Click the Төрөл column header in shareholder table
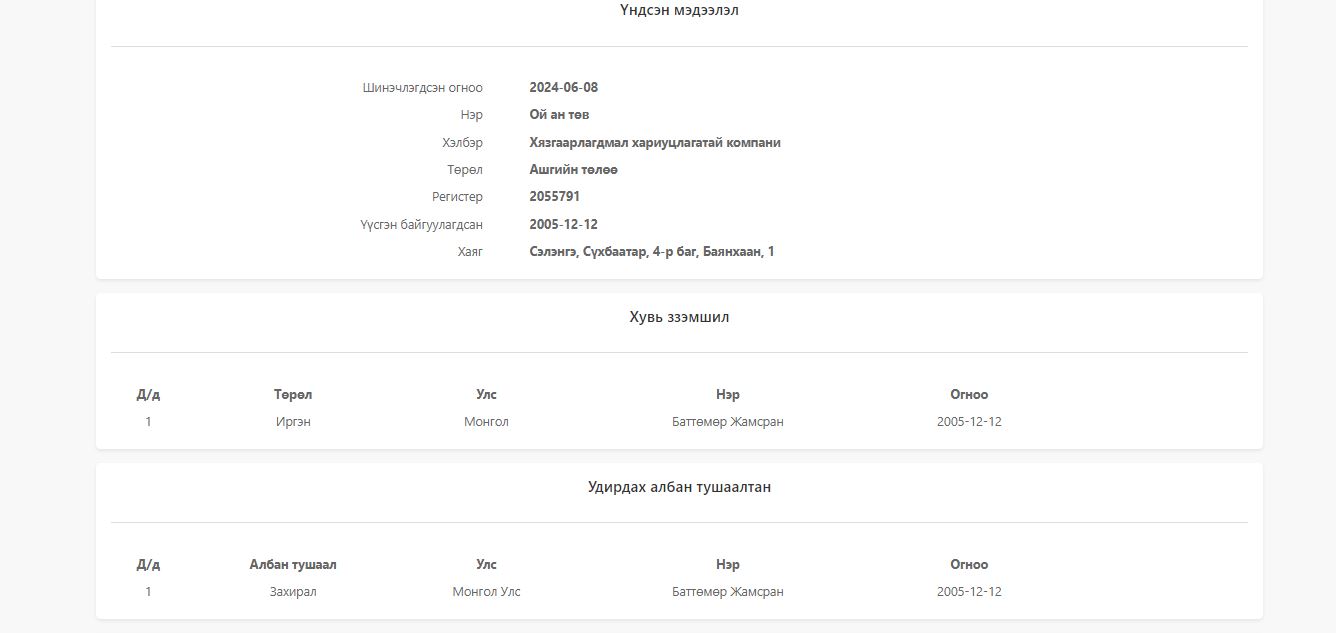Screen dimensions: 1336x633 (293, 395)
